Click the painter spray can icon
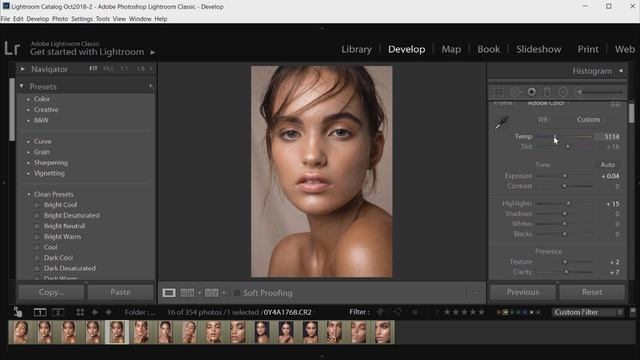640x360 pixels. click(x=18, y=311)
